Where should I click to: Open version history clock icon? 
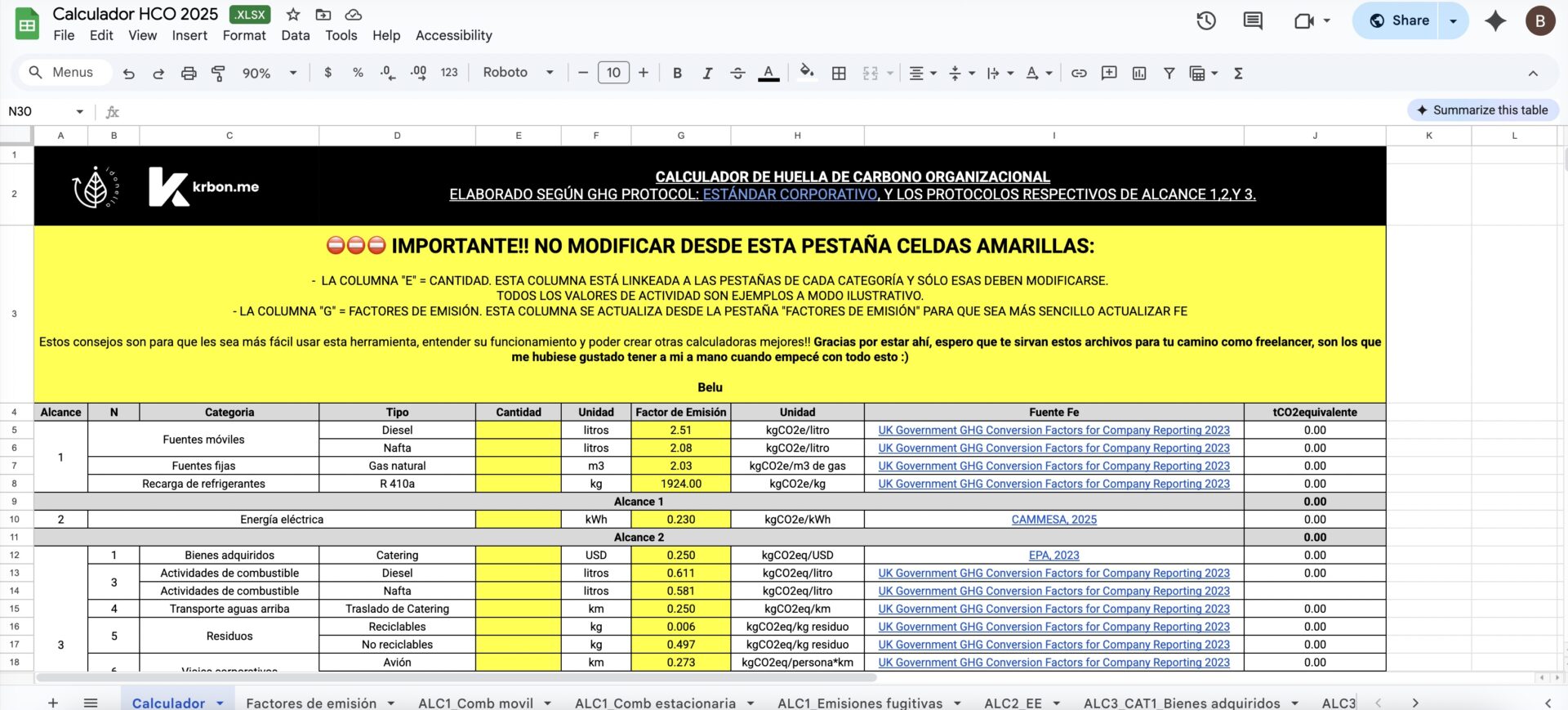pyautogui.click(x=1206, y=21)
